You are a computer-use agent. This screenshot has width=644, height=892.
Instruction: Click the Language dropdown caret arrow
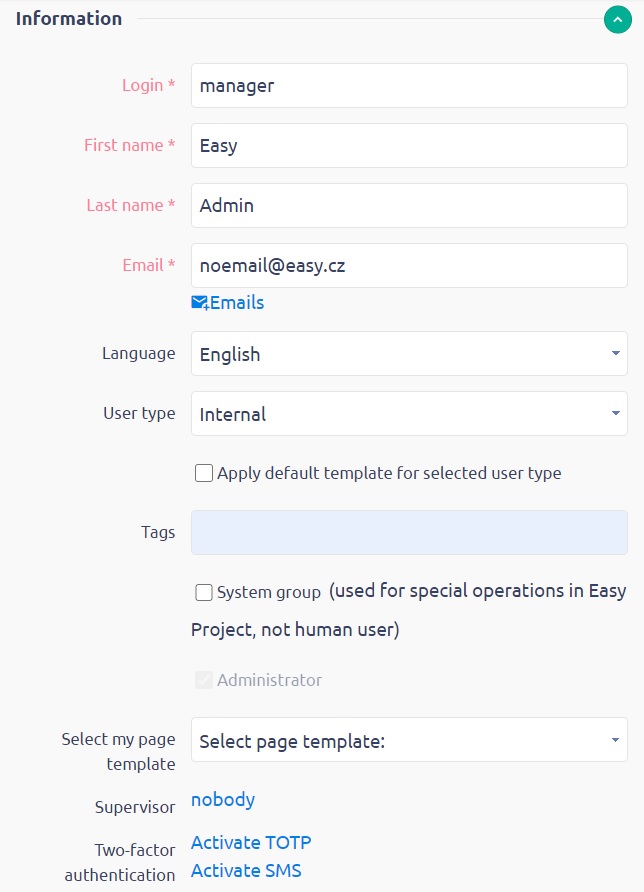click(x=617, y=353)
